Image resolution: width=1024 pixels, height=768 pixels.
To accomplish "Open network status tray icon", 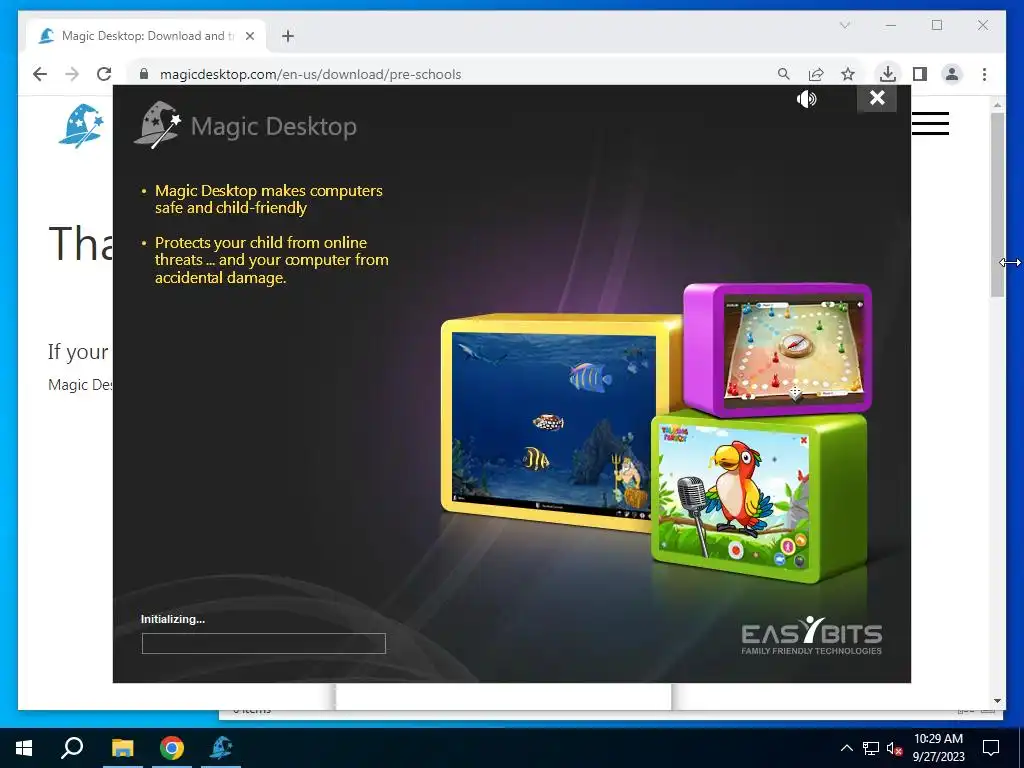I will (x=871, y=748).
